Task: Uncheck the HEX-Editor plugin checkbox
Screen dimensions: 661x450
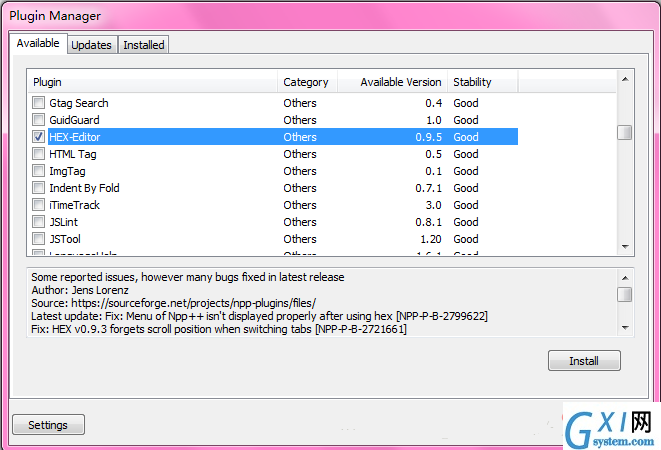Action: [38, 137]
